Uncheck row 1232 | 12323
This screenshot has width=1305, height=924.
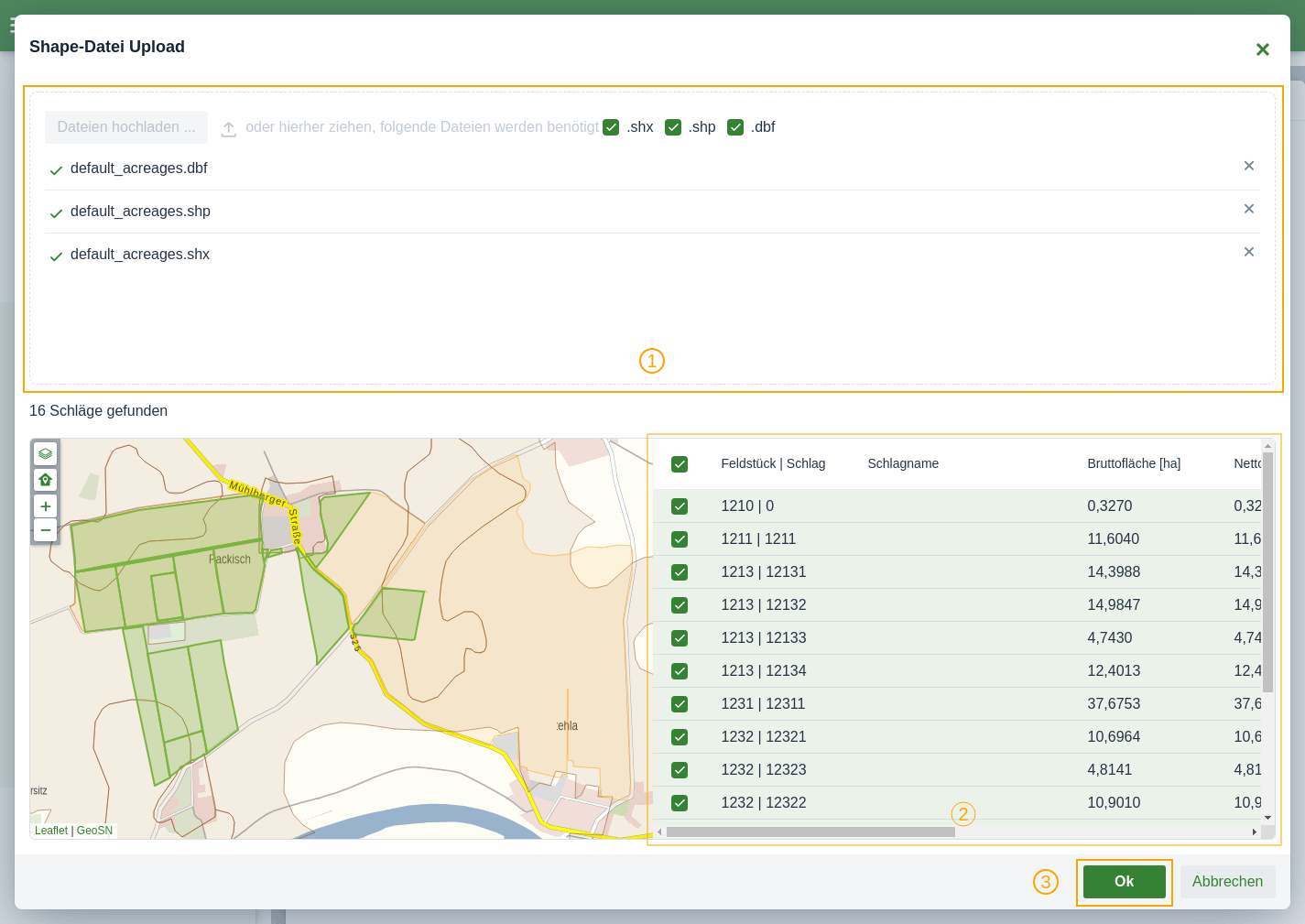680,770
